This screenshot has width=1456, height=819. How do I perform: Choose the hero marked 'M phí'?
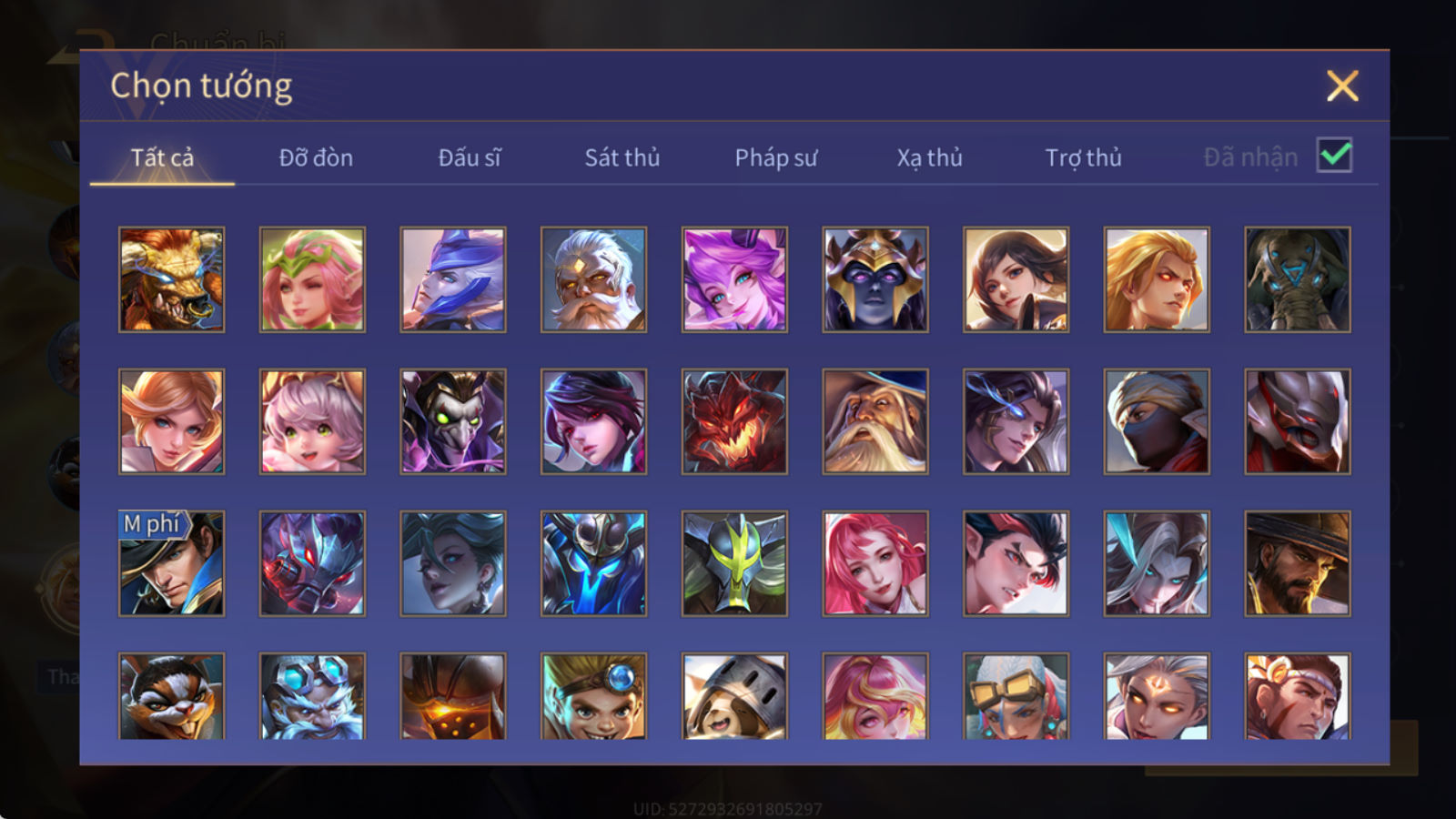click(x=171, y=563)
